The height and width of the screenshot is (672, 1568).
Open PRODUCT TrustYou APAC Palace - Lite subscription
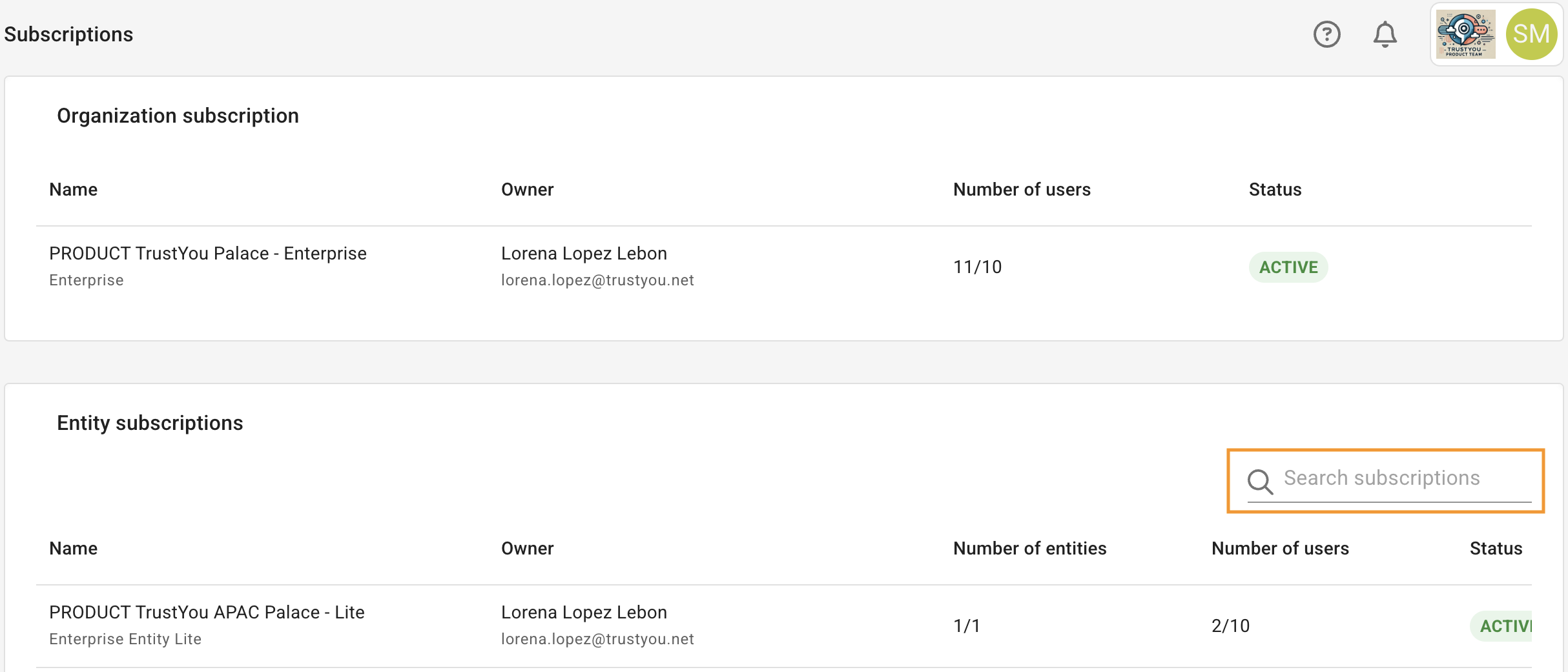coord(207,613)
